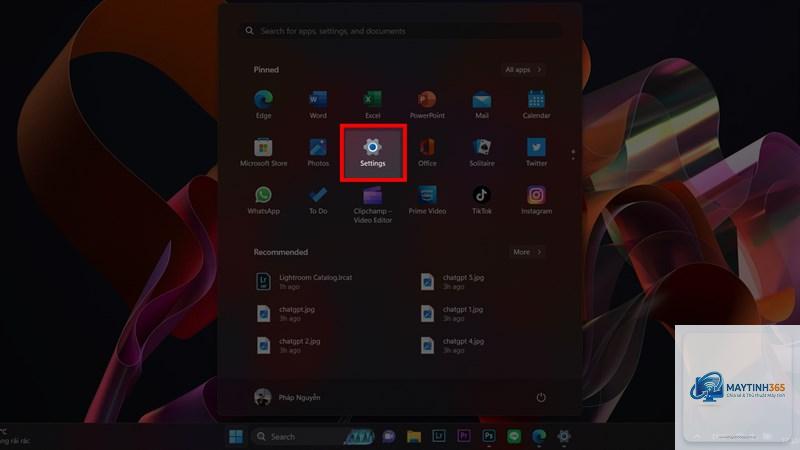The width and height of the screenshot is (800, 450).
Task: Open the Solitaire game
Action: pyautogui.click(x=482, y=152)
